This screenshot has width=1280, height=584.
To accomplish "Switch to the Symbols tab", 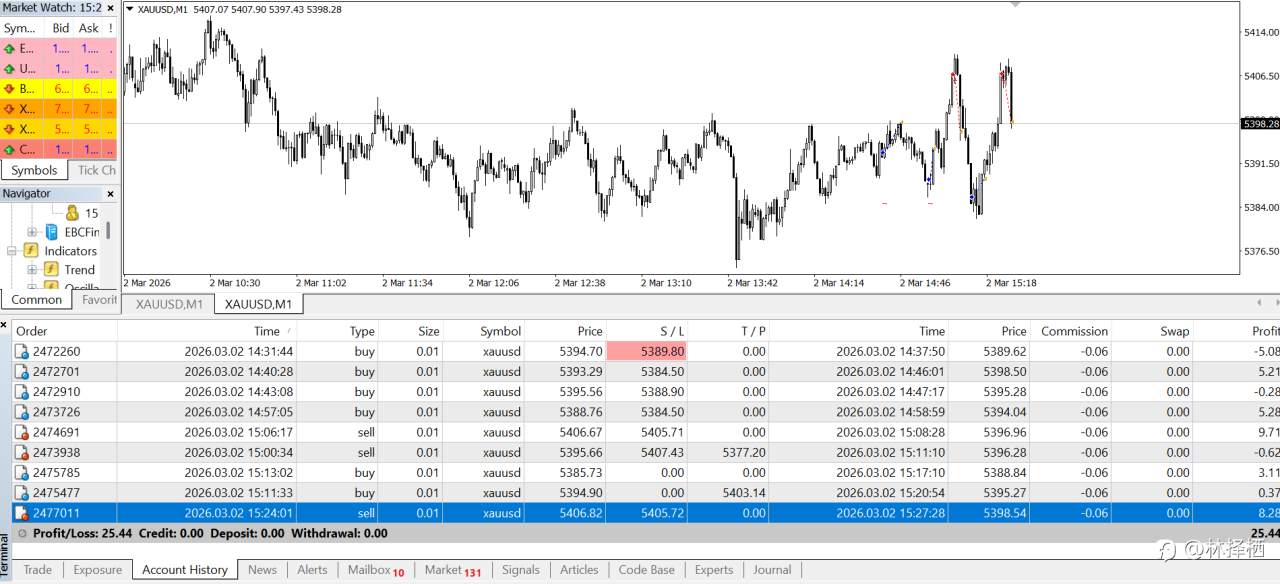I will (x=34, y=170).
